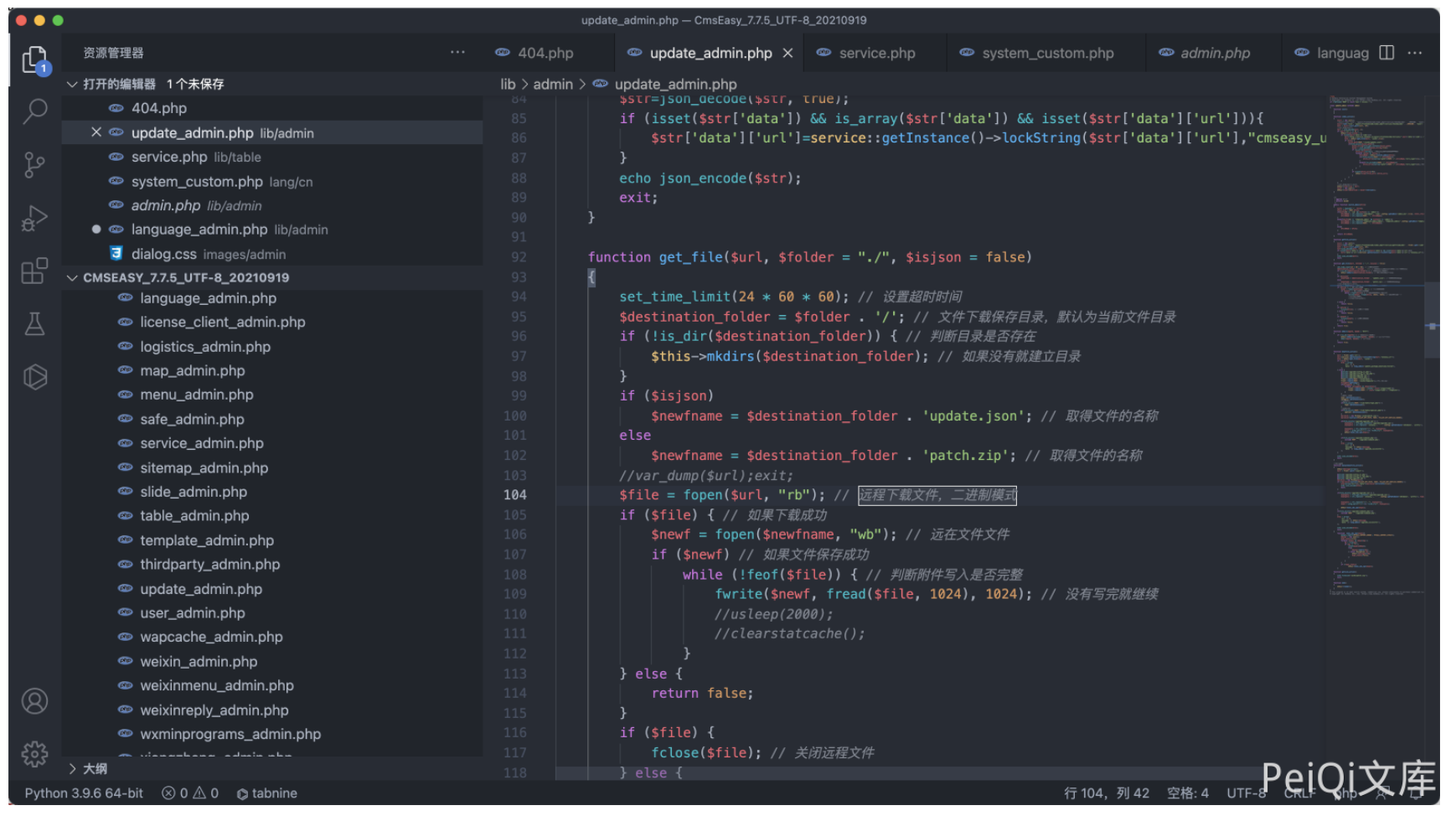Image resolution: width=1456 pixels, height=816 pixels.
Task: Open errors and warnings status indicator
Action: point(190,793)
